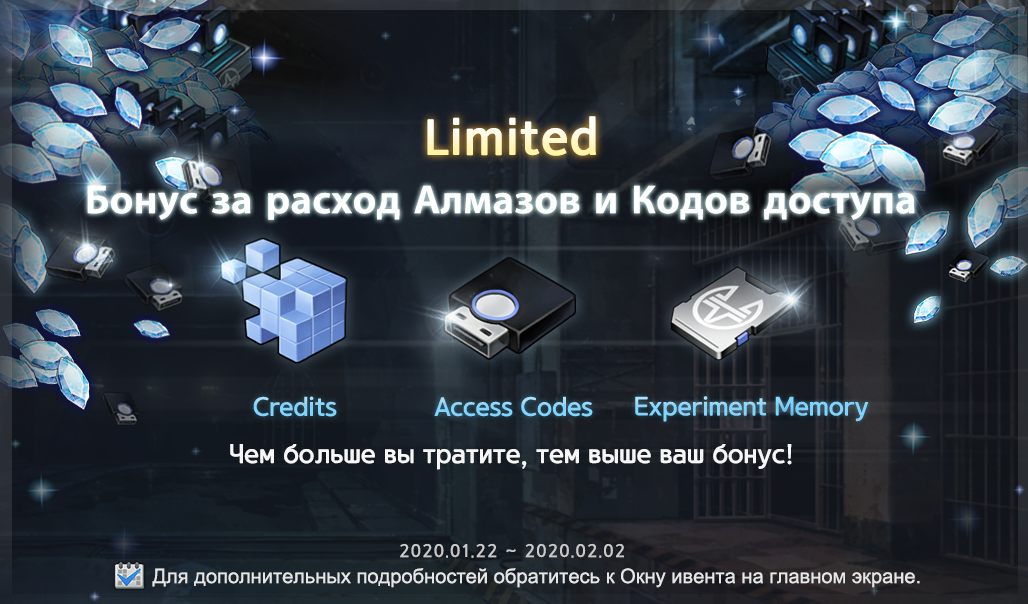Click the headline 'Бонус за расход Алмазов и Кодов доступа'
This screenshot has width=1028, height=604.
click(500, 201)
